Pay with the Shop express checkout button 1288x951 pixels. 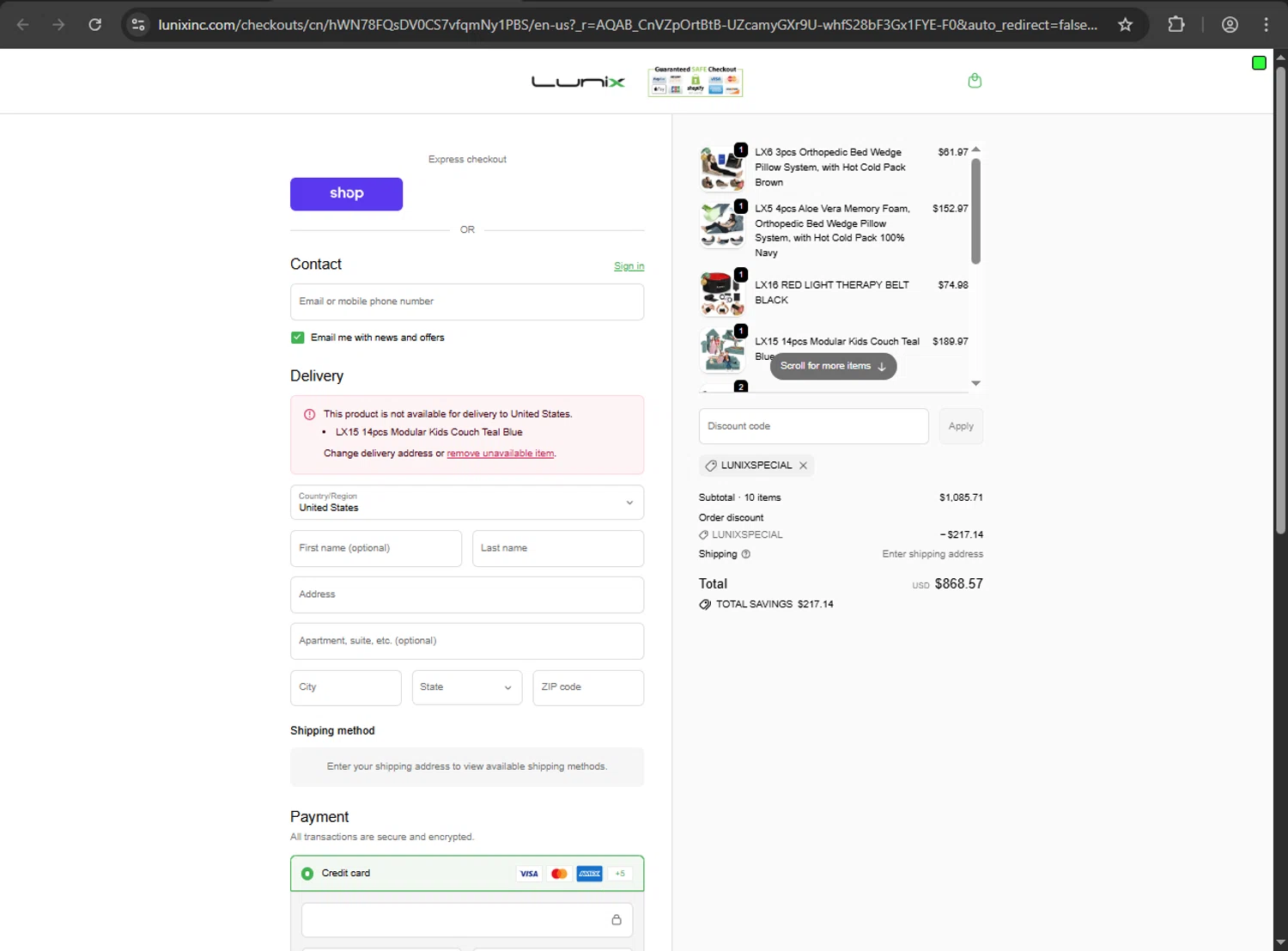[x=346, y=194]
